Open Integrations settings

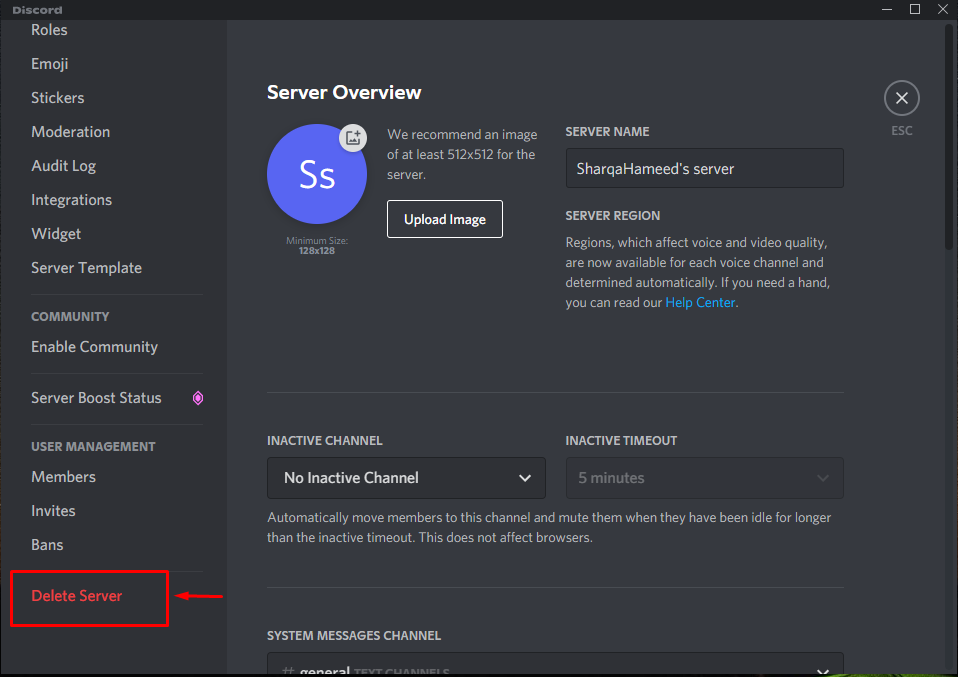pyautogui.click(x=72, y=200)
